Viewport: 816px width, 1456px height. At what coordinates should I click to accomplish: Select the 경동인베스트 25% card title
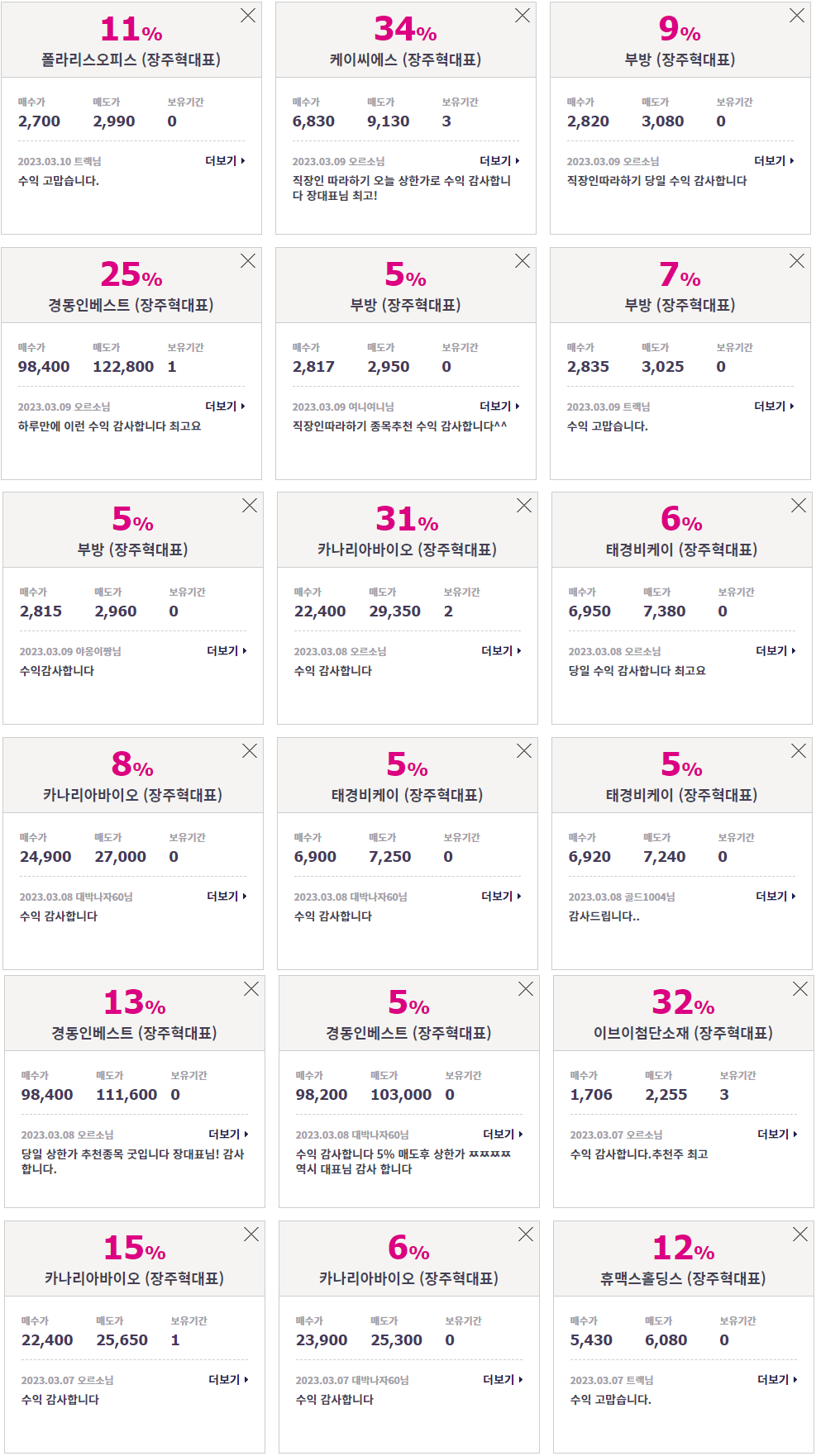click(131, 305)
